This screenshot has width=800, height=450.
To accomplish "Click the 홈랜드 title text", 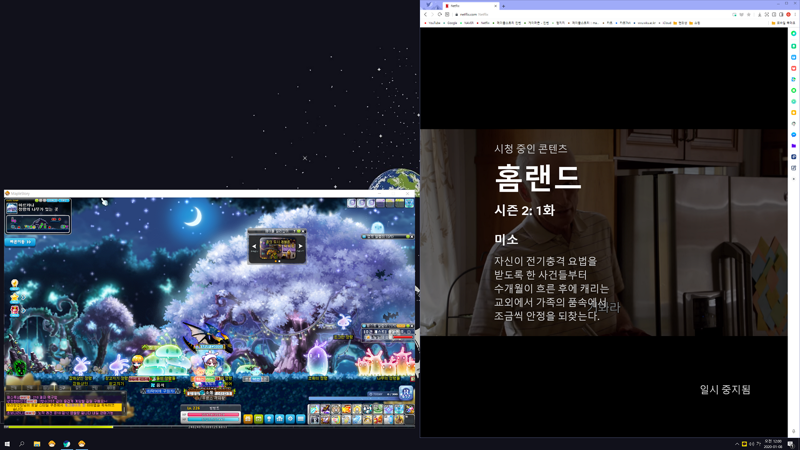I will [x=538, y=178].
